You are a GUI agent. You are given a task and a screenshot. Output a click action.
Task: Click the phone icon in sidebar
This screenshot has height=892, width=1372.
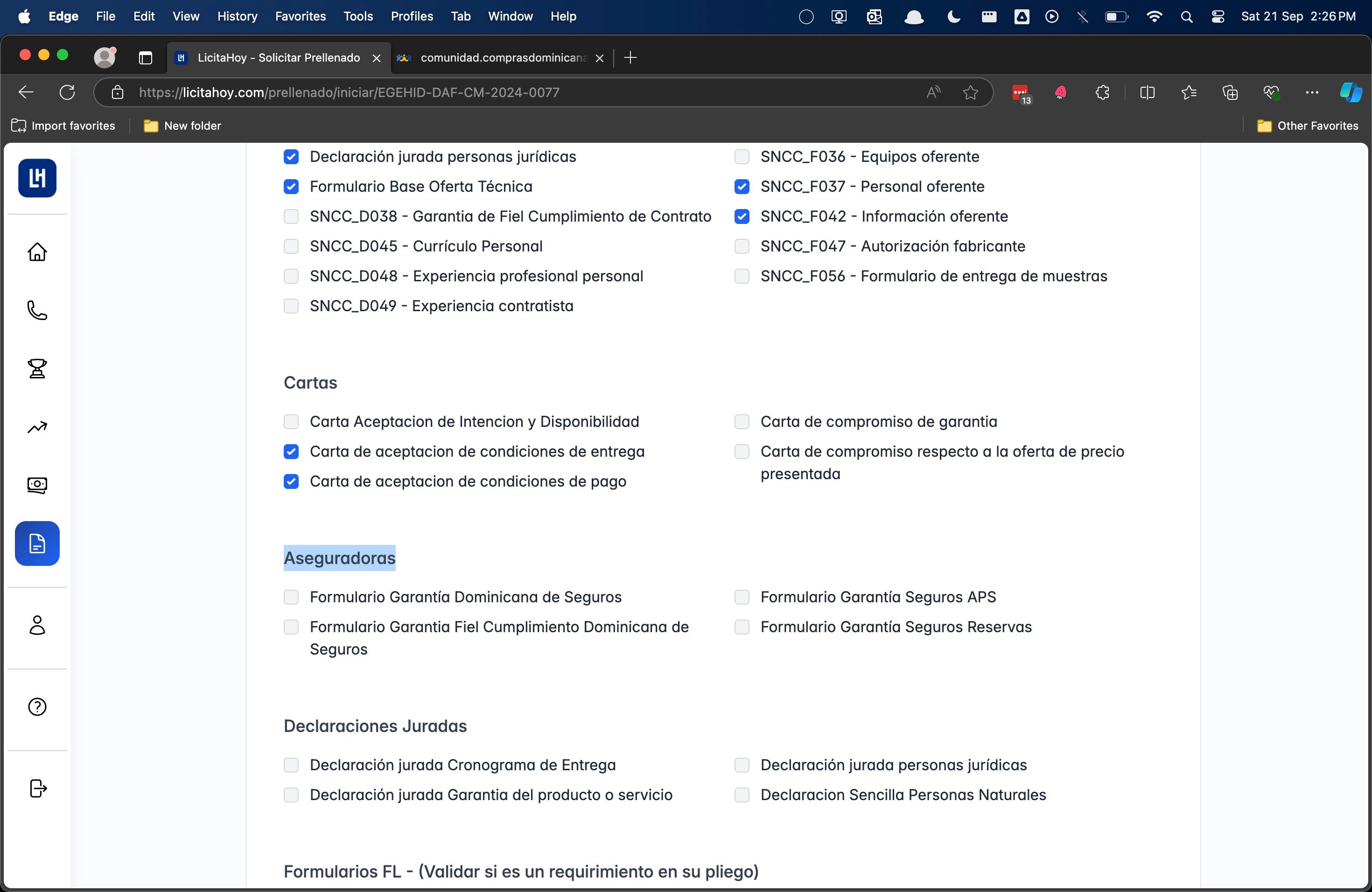point(37,311)
